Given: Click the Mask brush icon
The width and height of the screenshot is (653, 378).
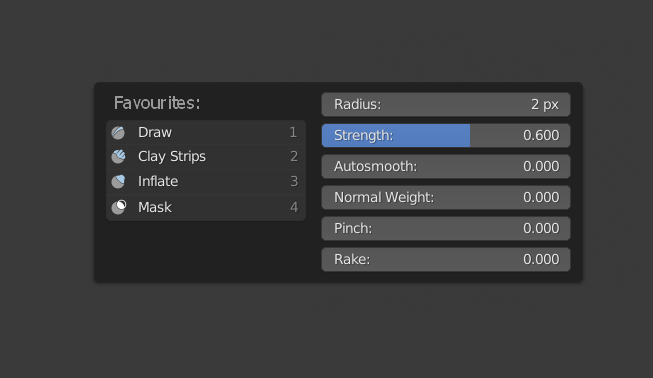Looking at the screenshot, I should pos(119,207).
